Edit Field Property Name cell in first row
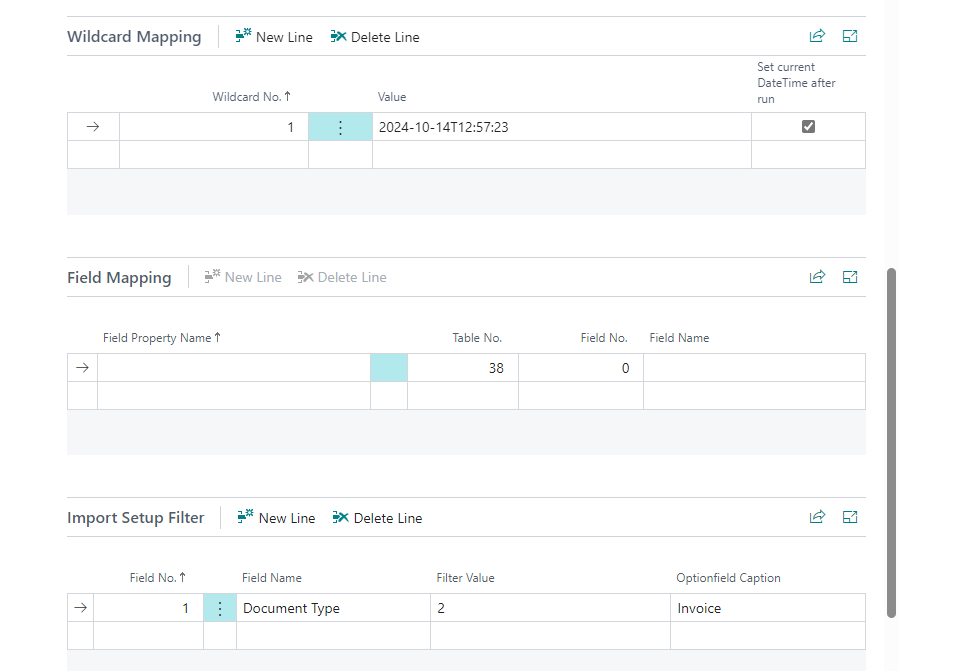 (x=234, y=368)
